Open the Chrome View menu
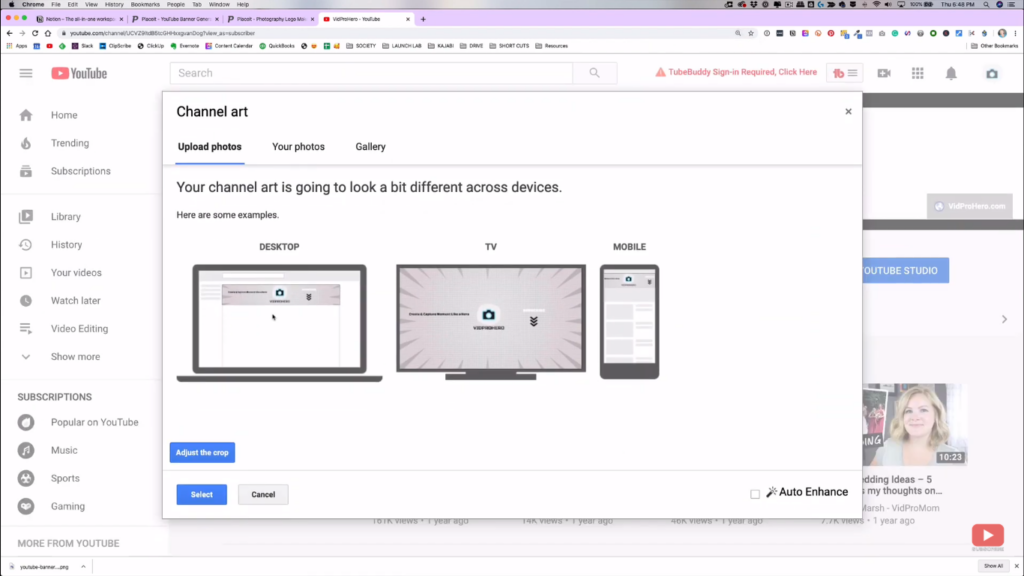Viewport: 1024px width, 576px height. pos(91,5)
